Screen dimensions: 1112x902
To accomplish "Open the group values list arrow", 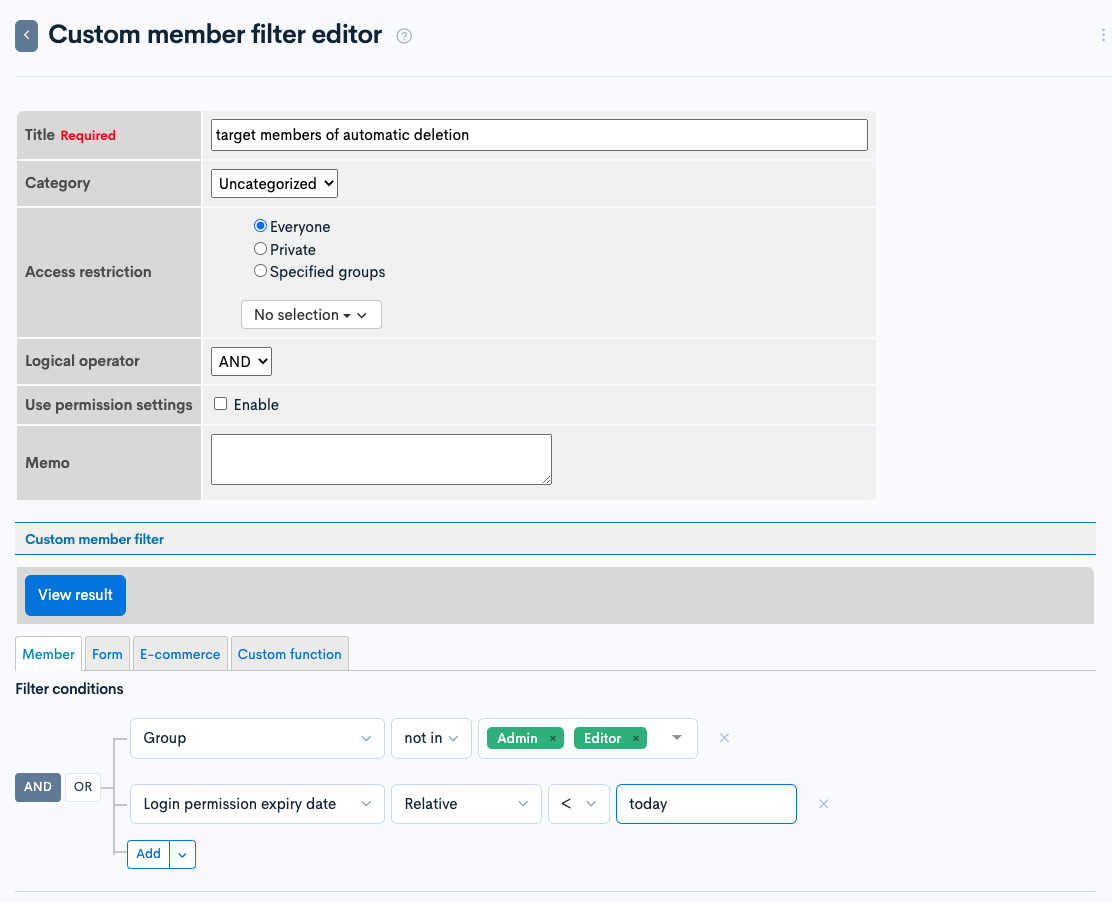I will point(677,738).
